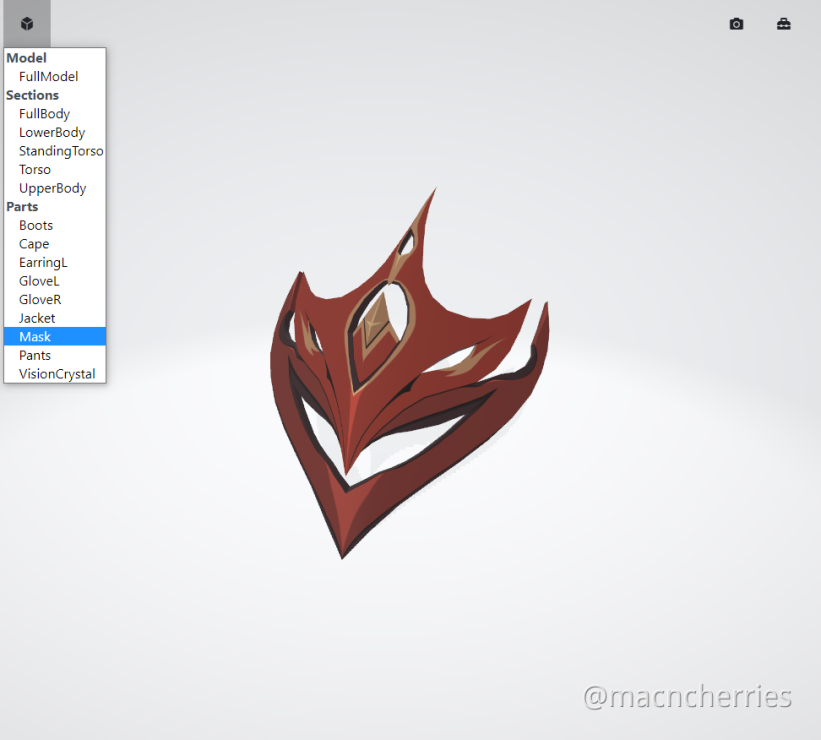This screenshot has width=821, height=740.
Task: Choose UpperBody from Sections
Action: tap(52, 189)
